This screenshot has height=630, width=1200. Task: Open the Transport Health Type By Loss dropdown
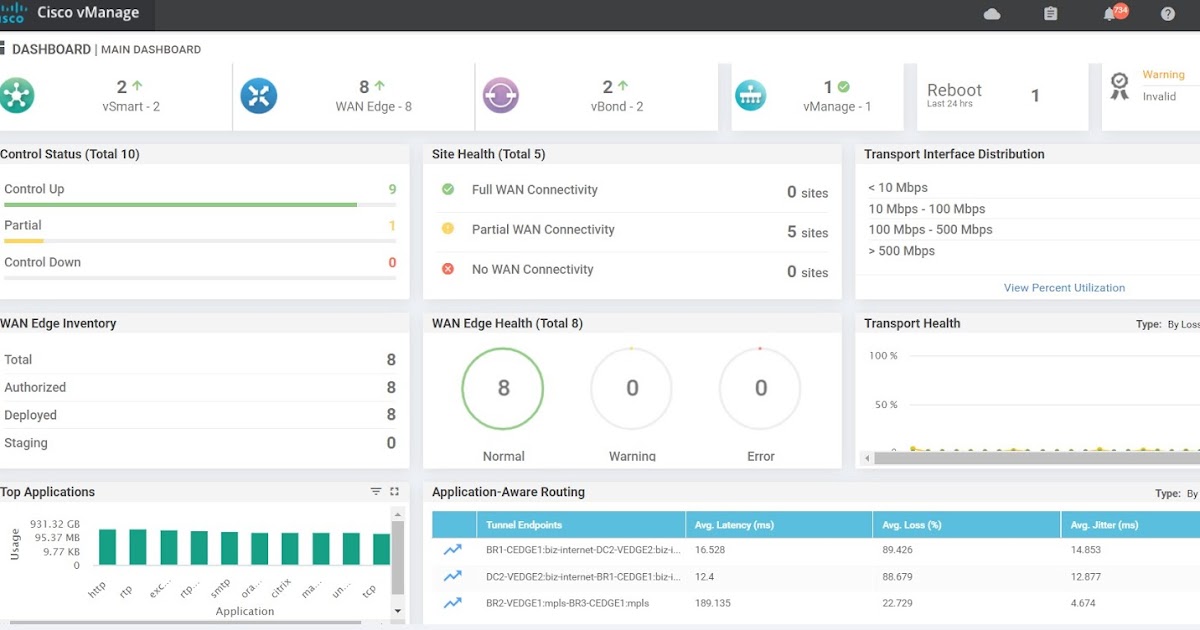tap(1180, 323)
